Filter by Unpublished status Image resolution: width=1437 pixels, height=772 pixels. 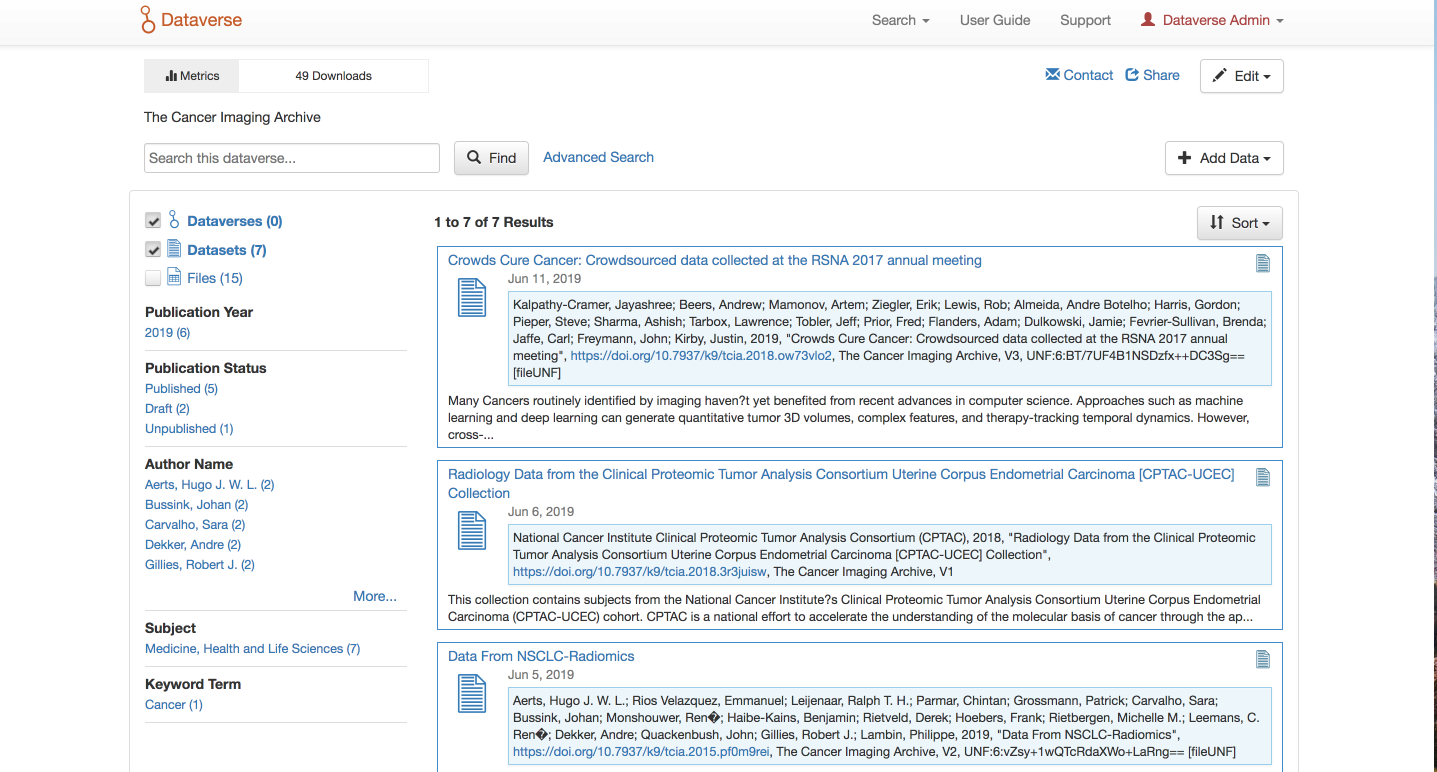coord(189,428)
